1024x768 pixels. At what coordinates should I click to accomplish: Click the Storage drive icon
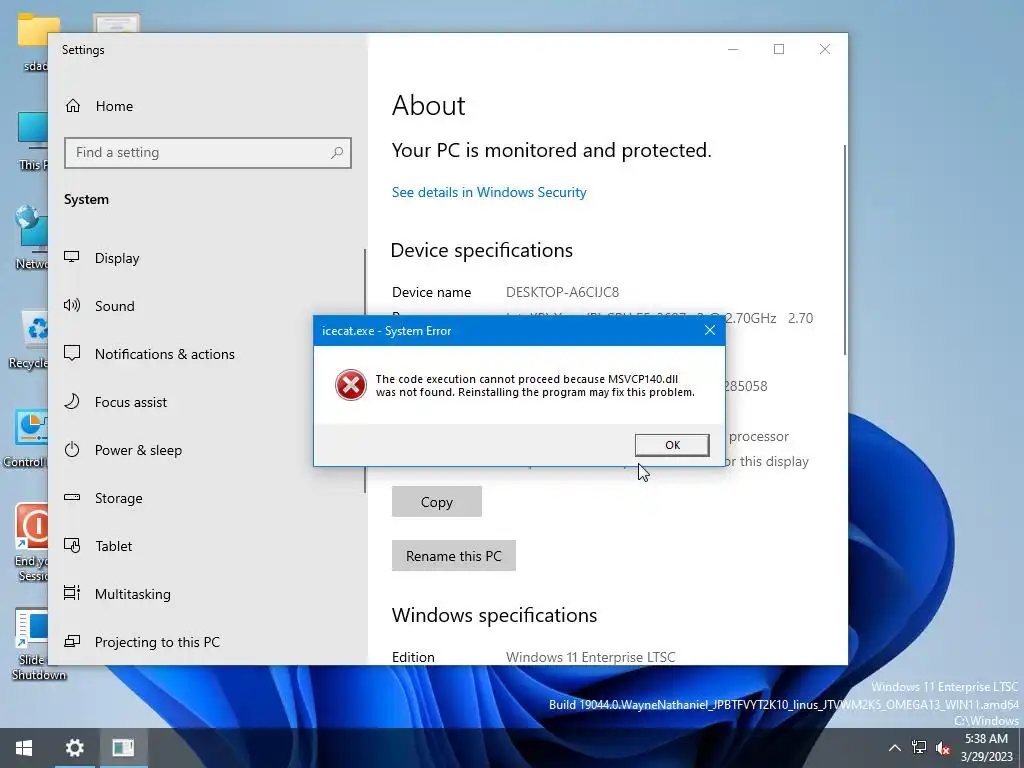coord(72,498)
